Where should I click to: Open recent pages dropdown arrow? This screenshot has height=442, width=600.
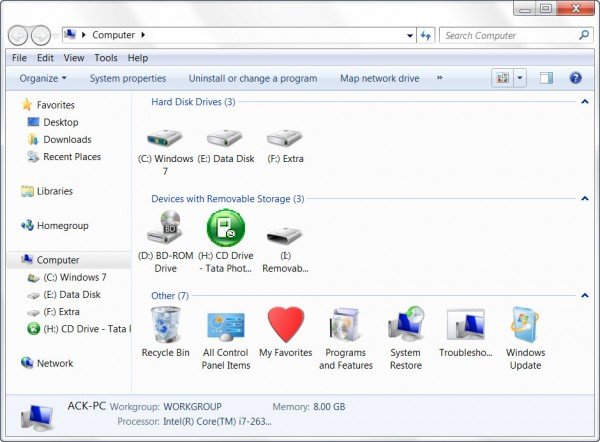tap(55, 36)
